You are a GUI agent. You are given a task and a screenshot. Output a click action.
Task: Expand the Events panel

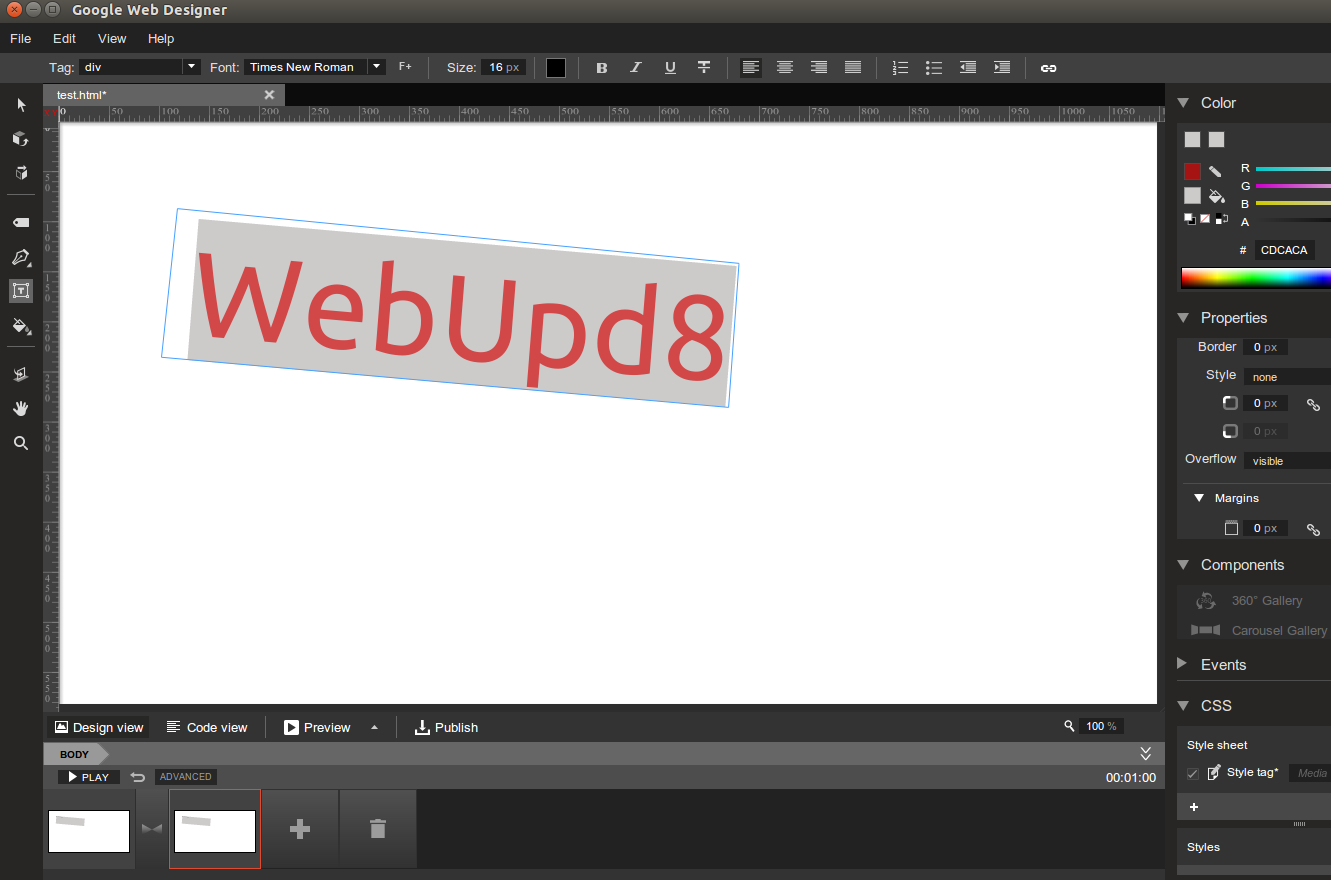(1182, 664)
